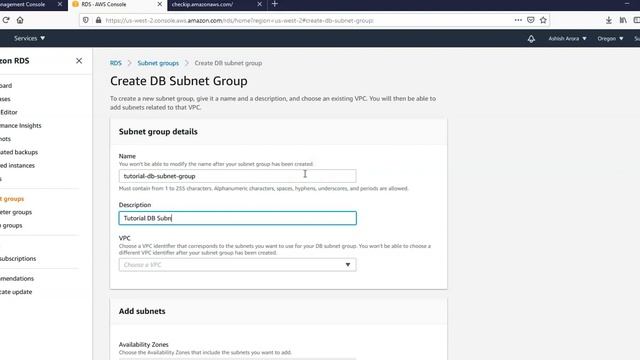Click the subnet group Name input field
Image resolution: width=640 pixels, height=360 pixels.
click(238, 176)
